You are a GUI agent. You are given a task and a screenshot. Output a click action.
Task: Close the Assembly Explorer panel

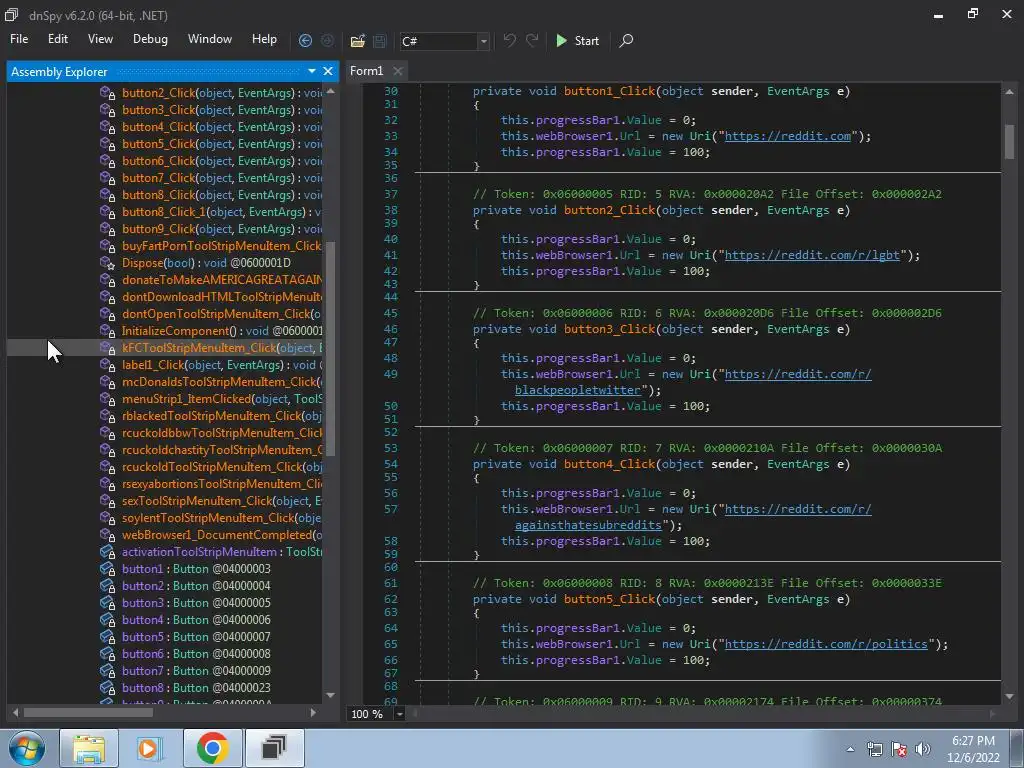coord(328,71)
